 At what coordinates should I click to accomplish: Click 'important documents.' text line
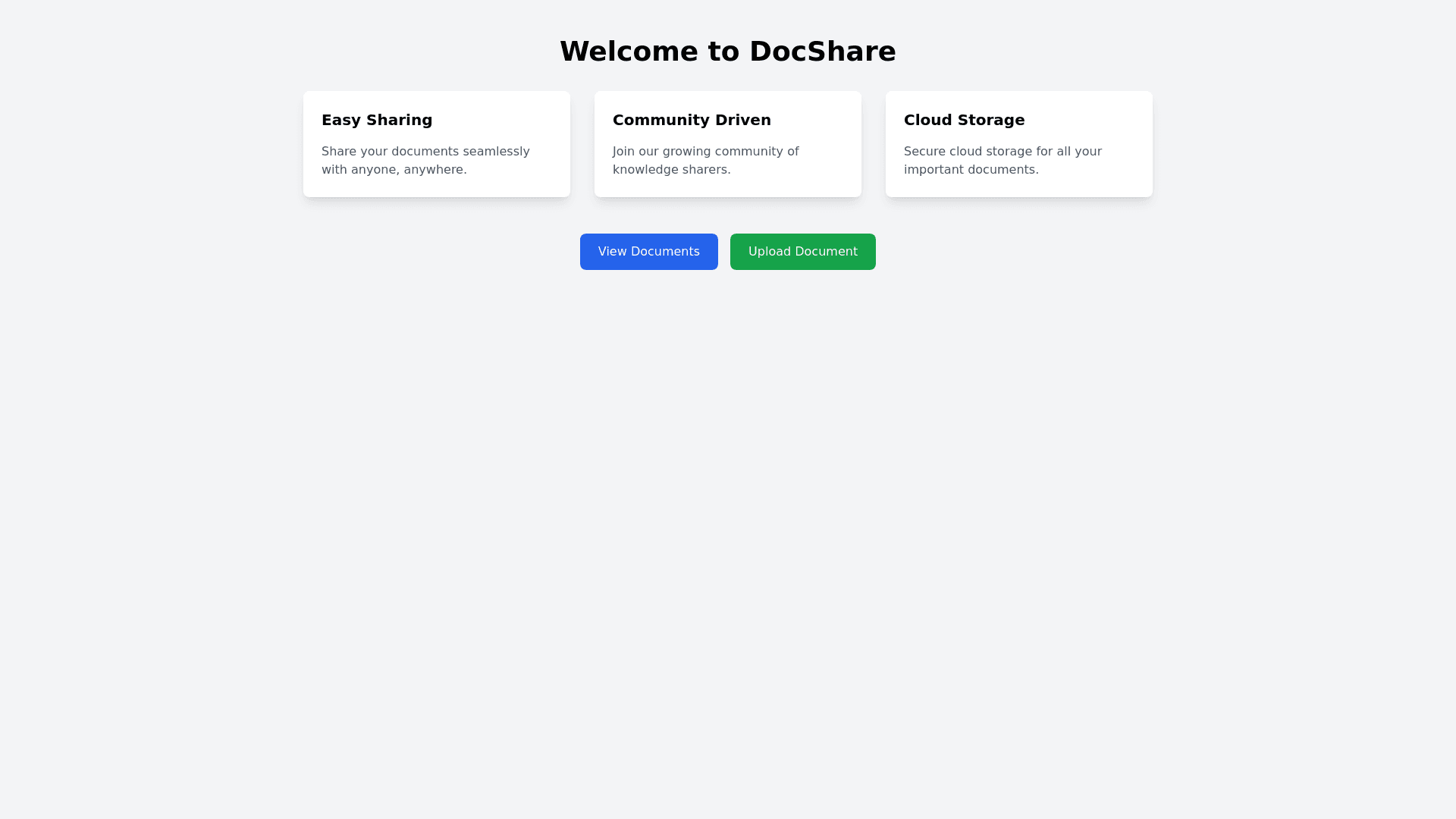pos(971,170)
